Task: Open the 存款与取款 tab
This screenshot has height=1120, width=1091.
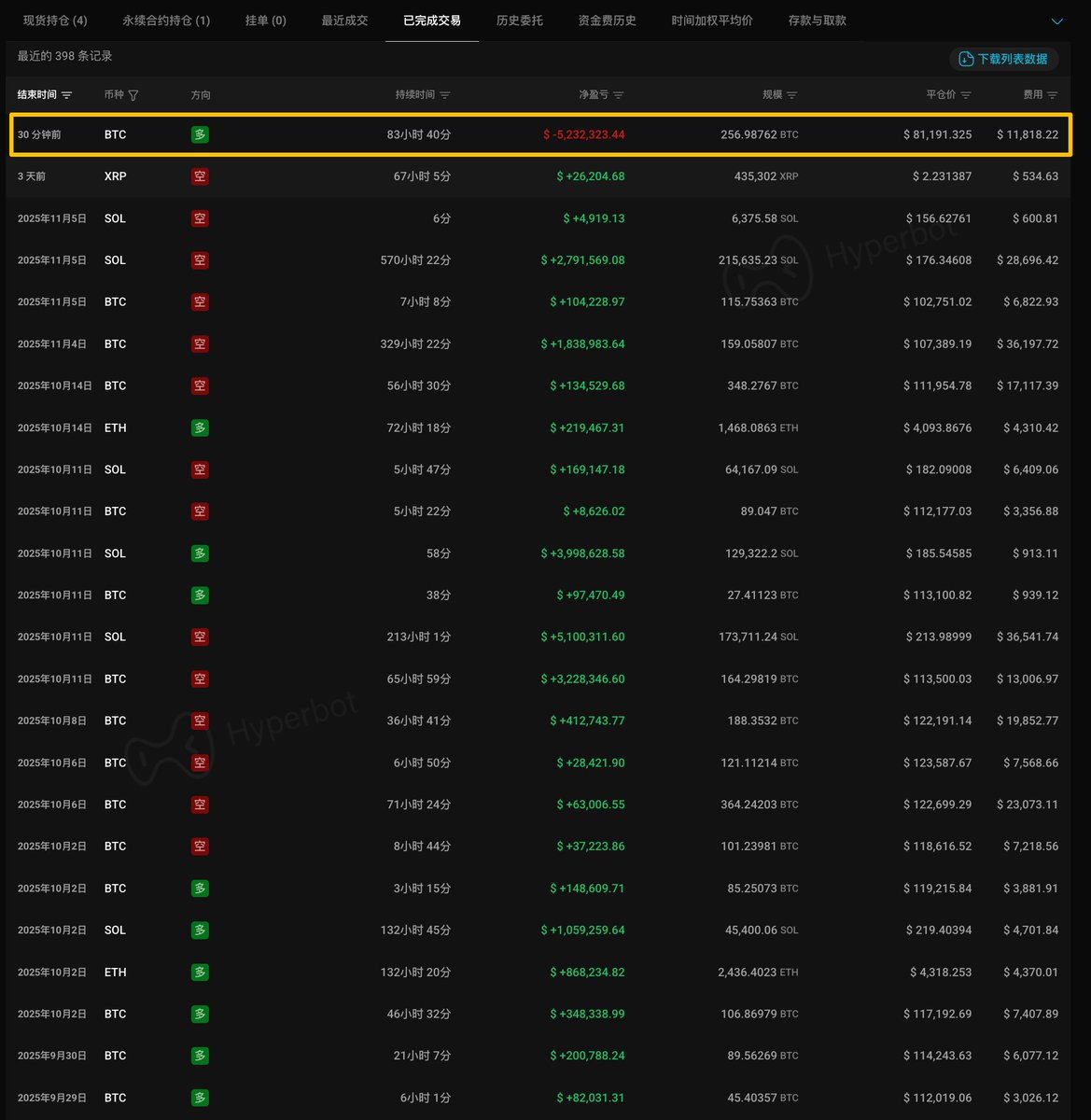Action: [817, 21]
